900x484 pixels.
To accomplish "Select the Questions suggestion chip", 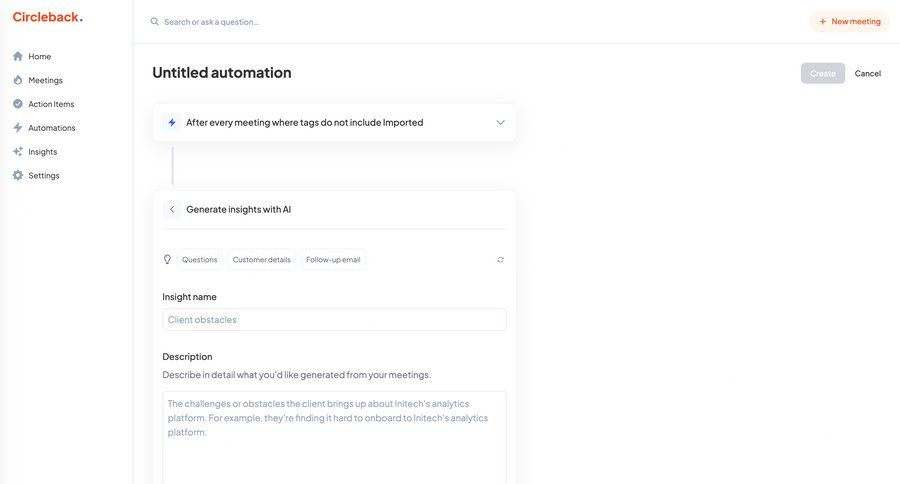I will pos(199,260).
